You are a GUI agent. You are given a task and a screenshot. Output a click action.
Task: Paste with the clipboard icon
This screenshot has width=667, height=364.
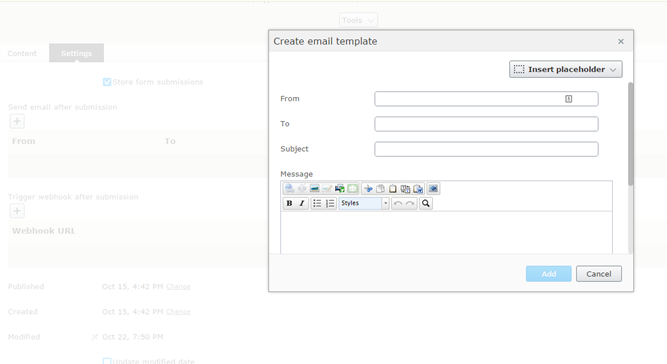coord(393,189)
